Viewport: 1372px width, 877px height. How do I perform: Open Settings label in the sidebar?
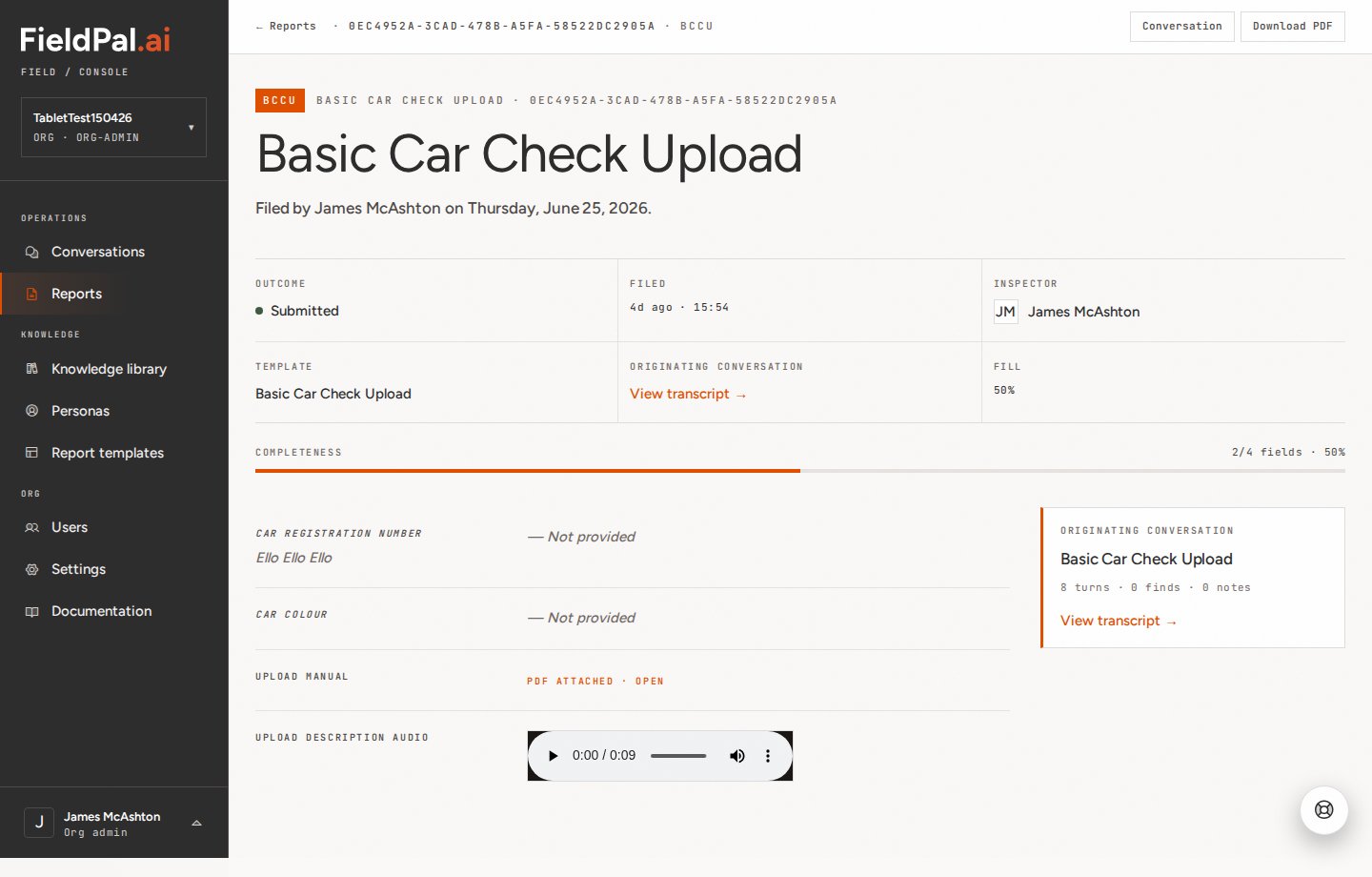click(78, 569)
